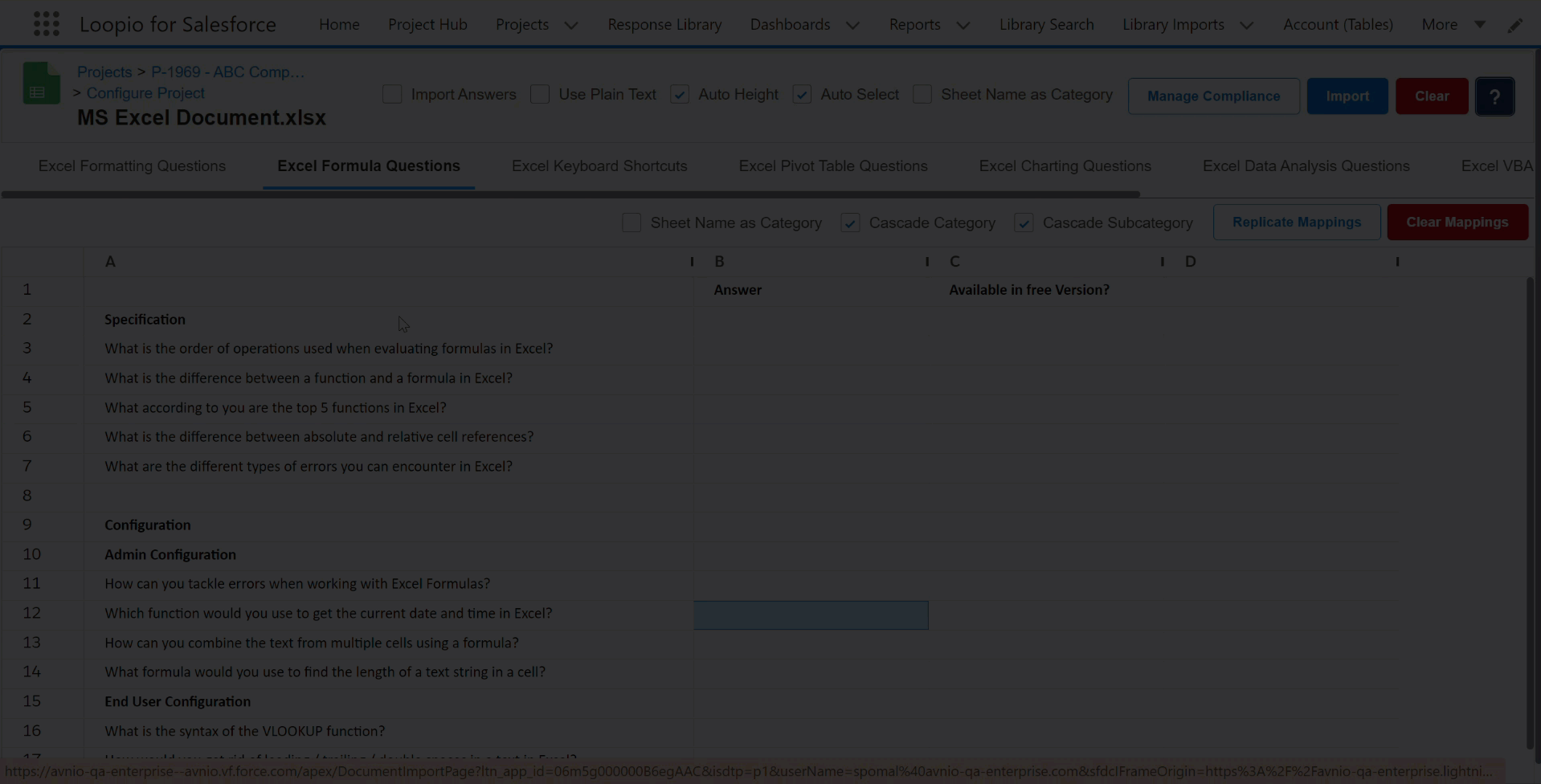This screenshot has height=784, width=1541.
Task: Open the Projects breadcrumb link
Action: tap(104, 72)
